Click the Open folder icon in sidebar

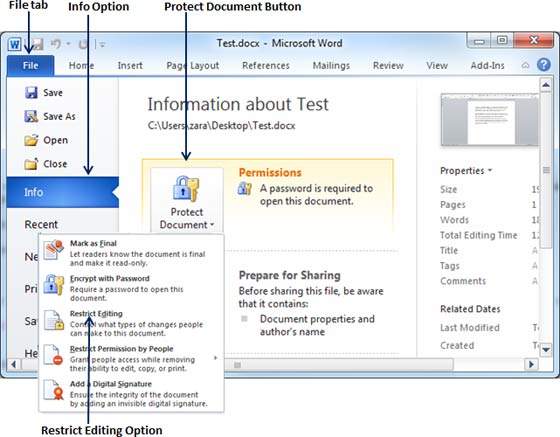click(x=31, y=140)
